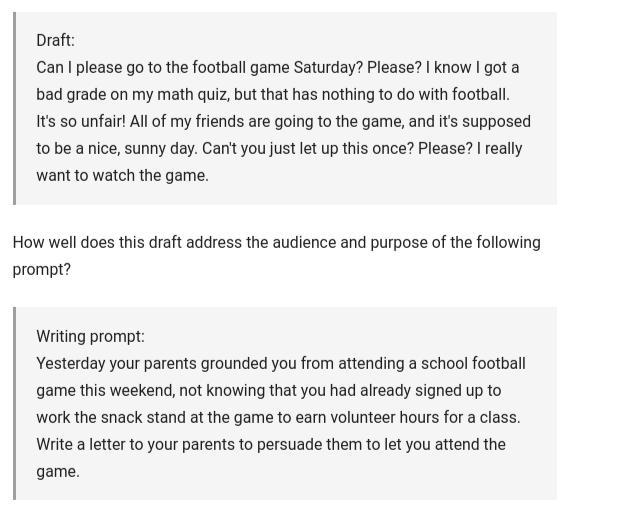The width and height of the screenshot is (621, 512).
Task: Click the word "prompt?" below the question
Action: click(42, 270)
